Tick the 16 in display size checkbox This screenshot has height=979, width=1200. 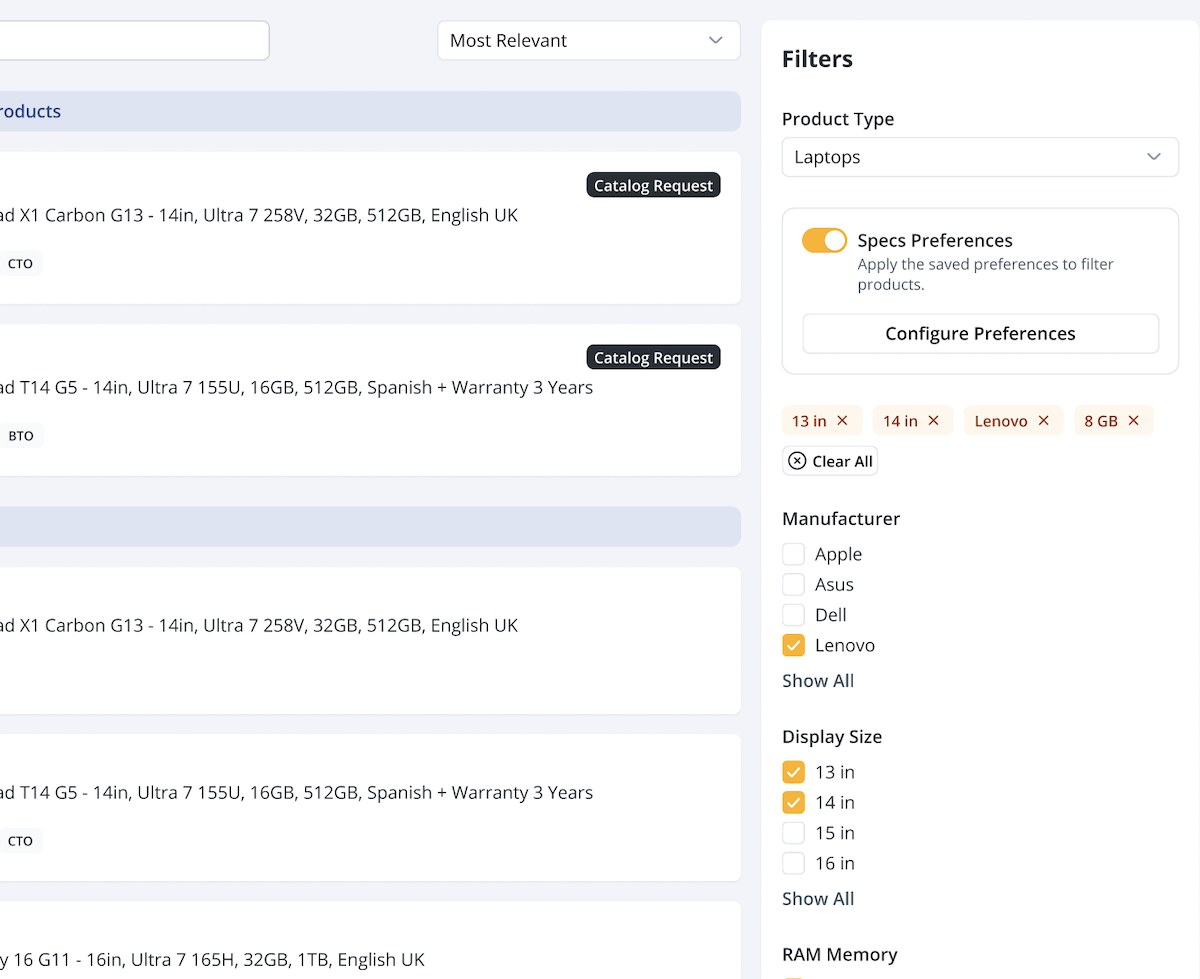click(793, 863)
